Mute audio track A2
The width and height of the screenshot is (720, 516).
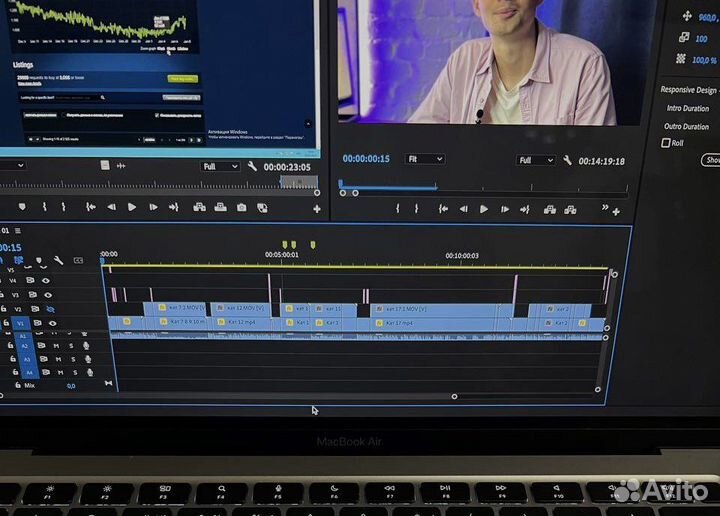coord(57,346)
